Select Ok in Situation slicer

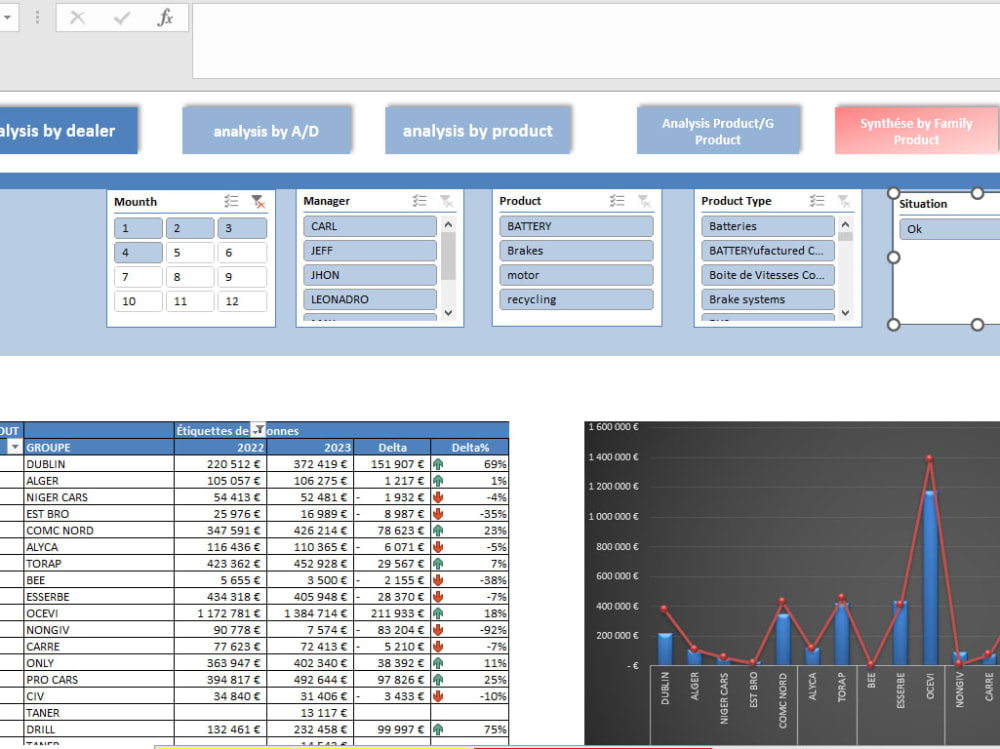click(950, 229)
